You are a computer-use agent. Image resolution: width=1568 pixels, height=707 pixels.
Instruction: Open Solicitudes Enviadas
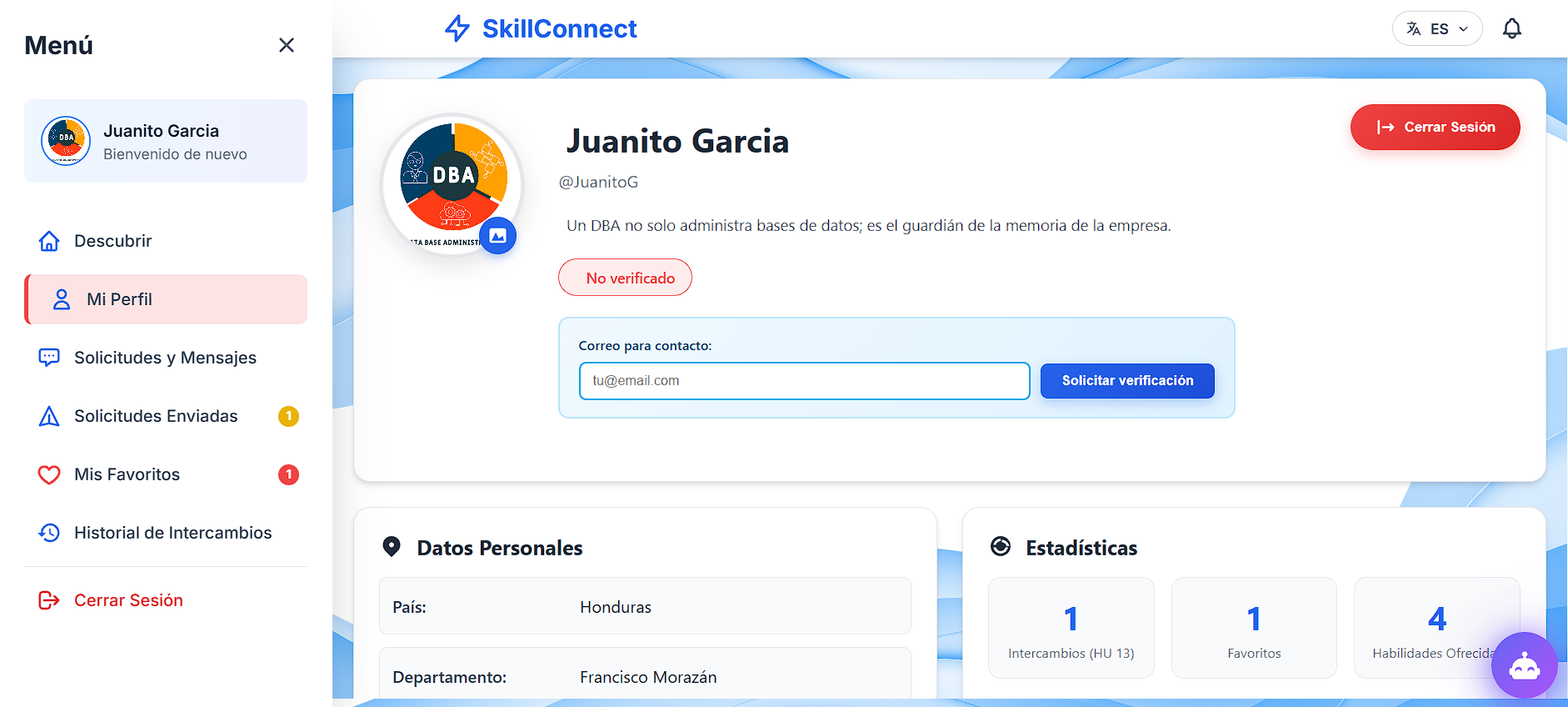pos(166,416)
